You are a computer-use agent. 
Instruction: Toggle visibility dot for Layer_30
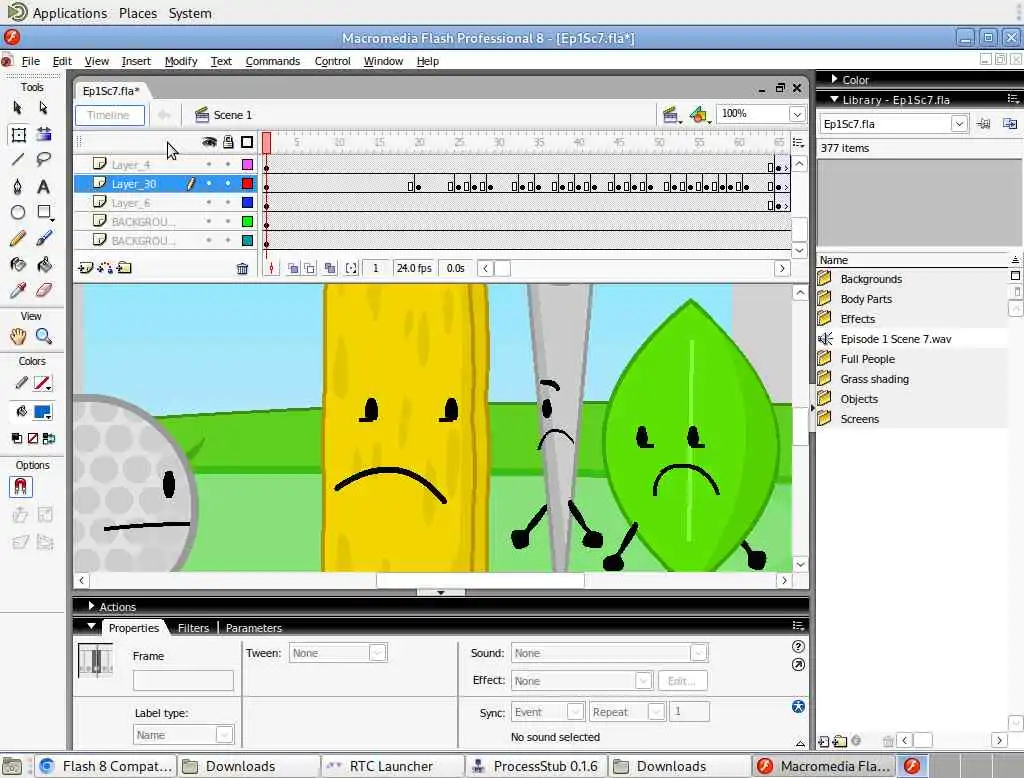click(209, 184)
